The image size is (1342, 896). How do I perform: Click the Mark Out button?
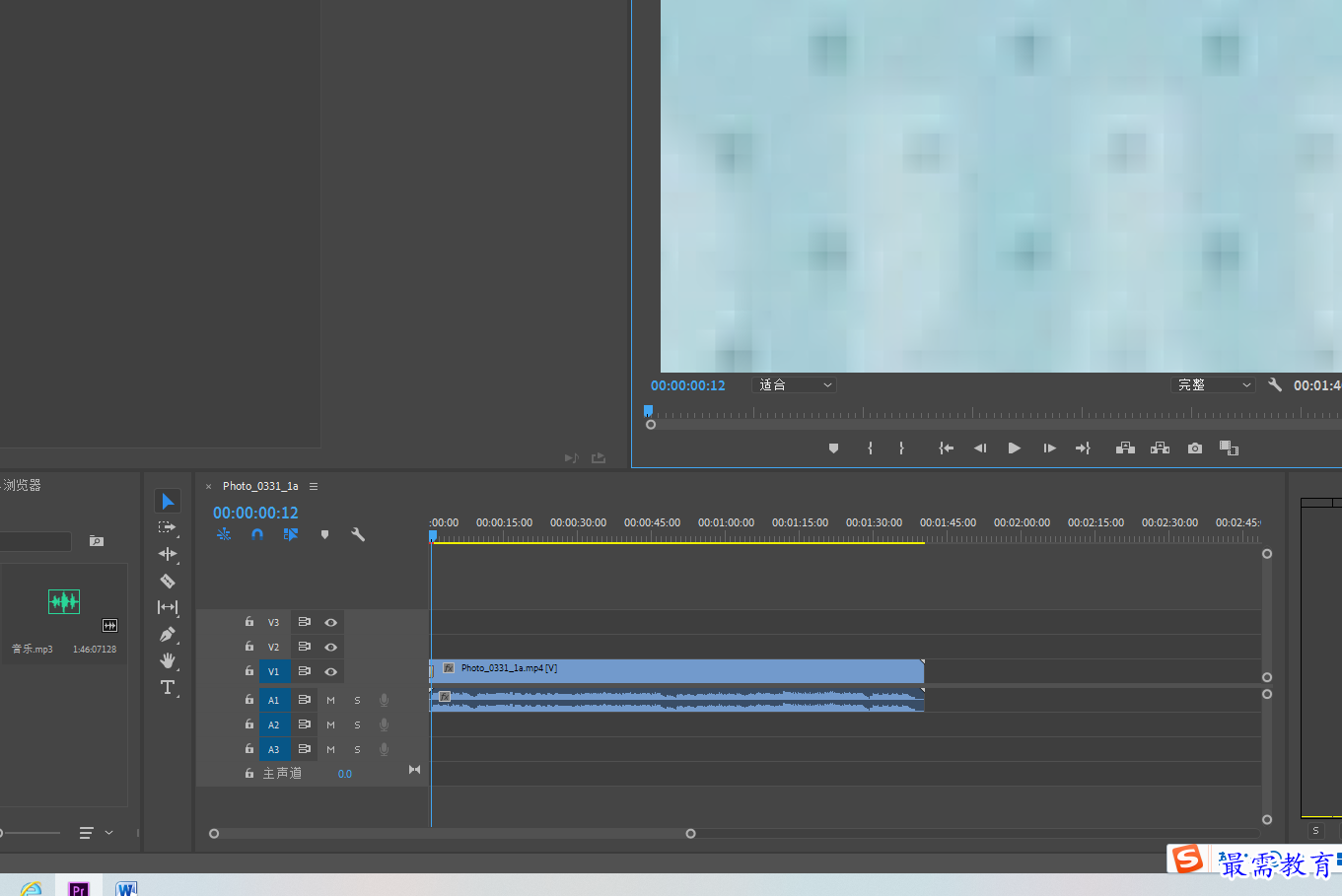(901, 448)
